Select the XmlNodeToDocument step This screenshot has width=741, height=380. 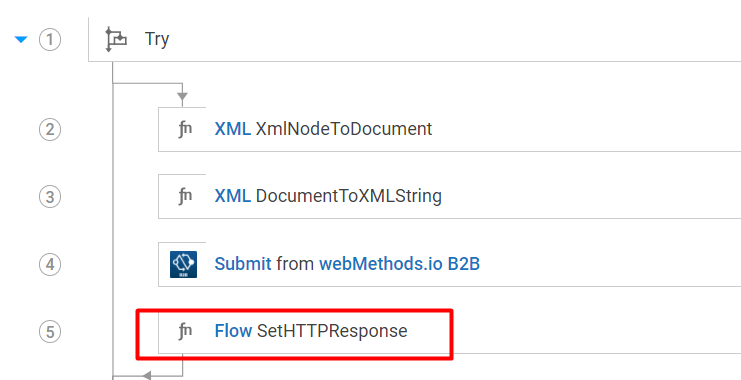tap(449, 130)
